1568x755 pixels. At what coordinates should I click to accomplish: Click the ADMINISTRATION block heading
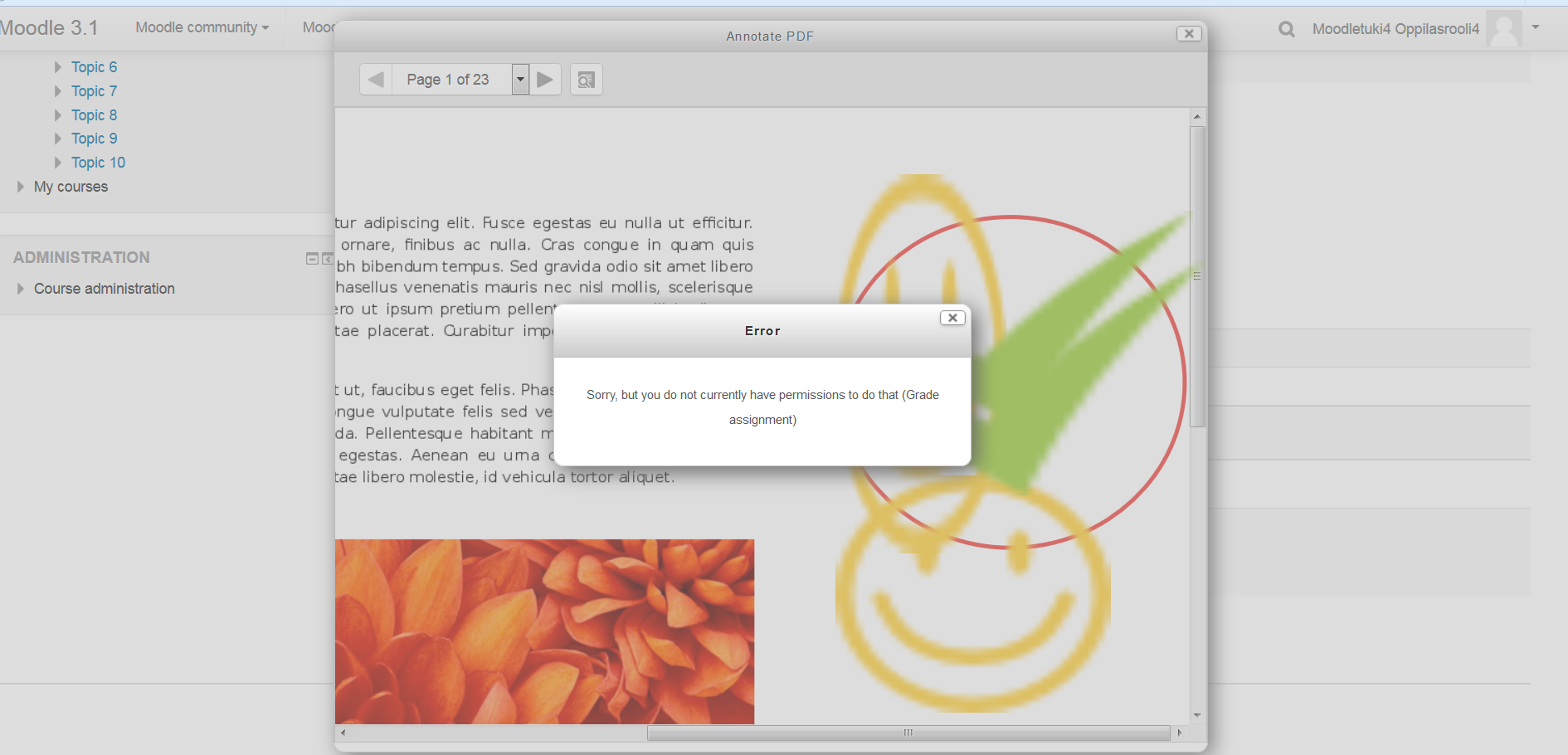coord(81,257)
